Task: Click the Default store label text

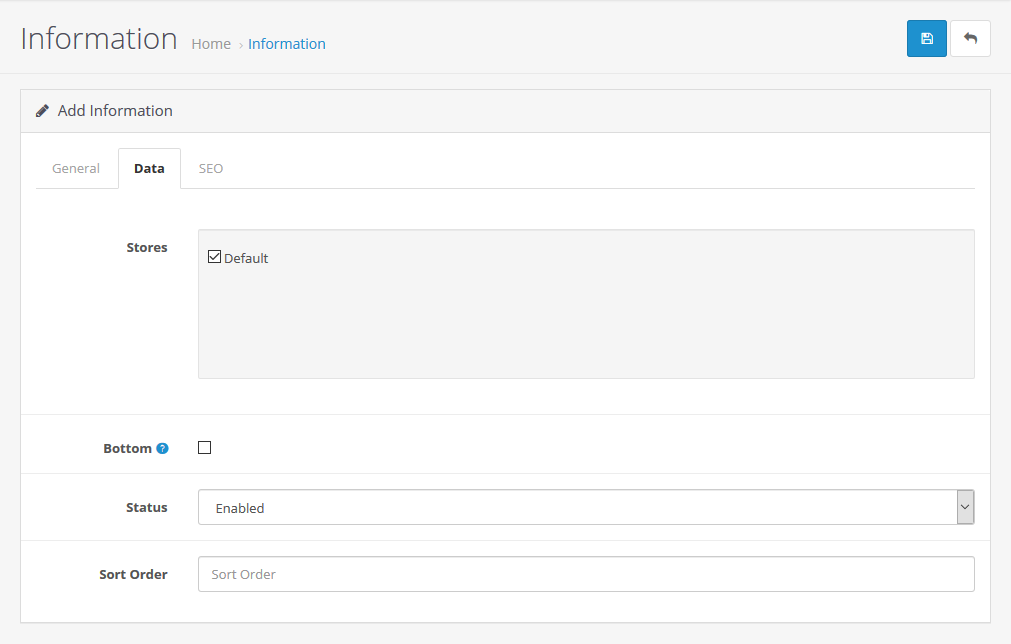Action: [246, 259]
